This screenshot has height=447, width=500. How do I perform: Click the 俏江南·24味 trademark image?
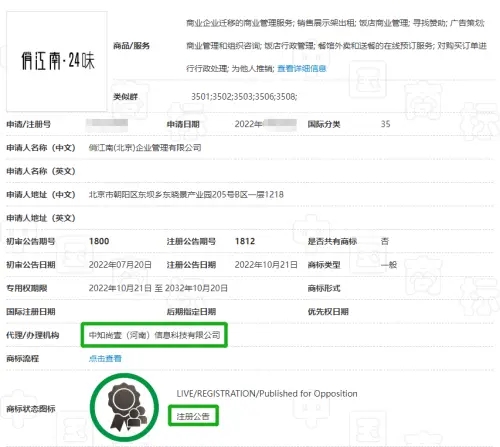pyautogui.click(x=57, y=61)
